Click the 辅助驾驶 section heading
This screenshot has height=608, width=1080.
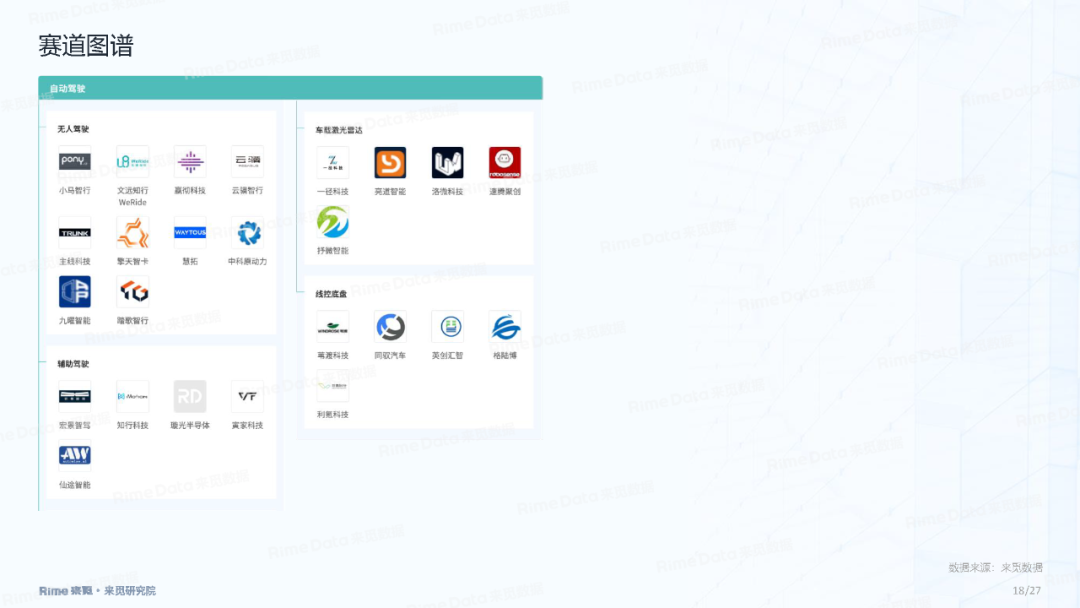point(73,364)
